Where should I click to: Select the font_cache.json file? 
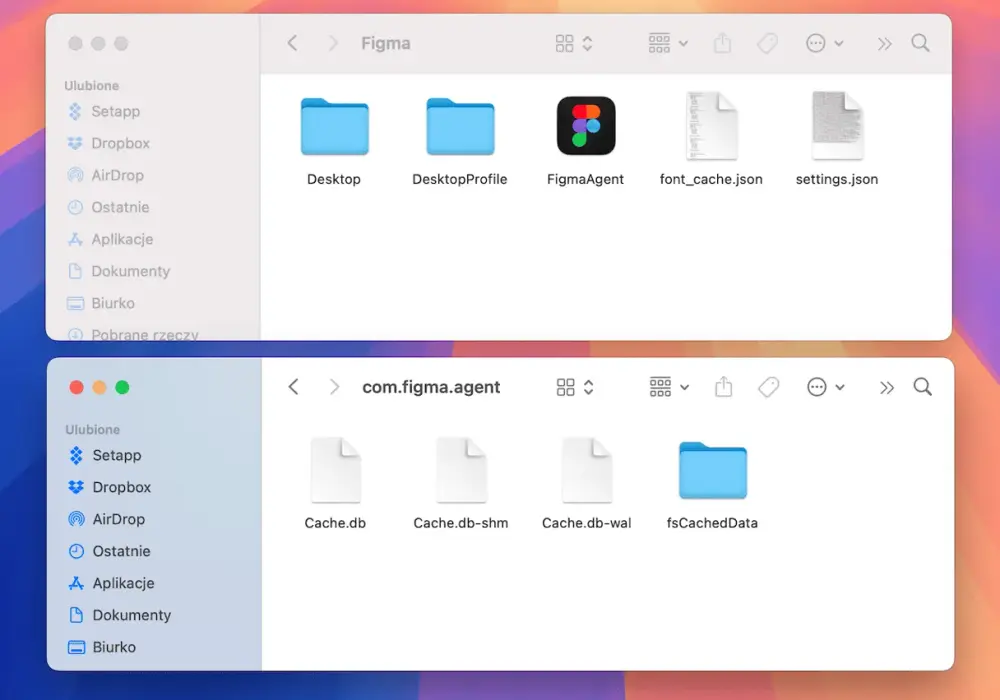[711, 126]
